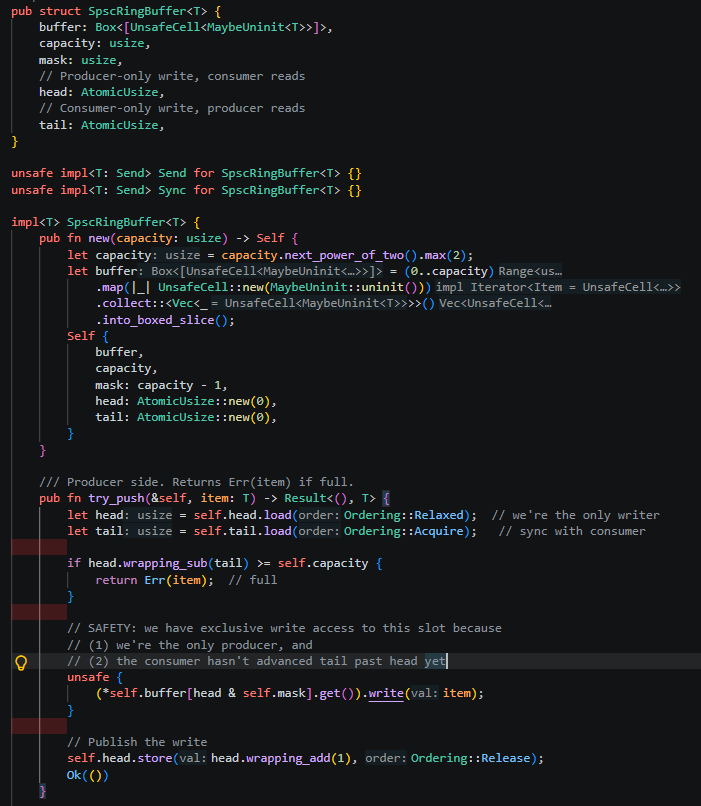
Task: Click 'return Err(item);' statement
Action: point(154,580)
